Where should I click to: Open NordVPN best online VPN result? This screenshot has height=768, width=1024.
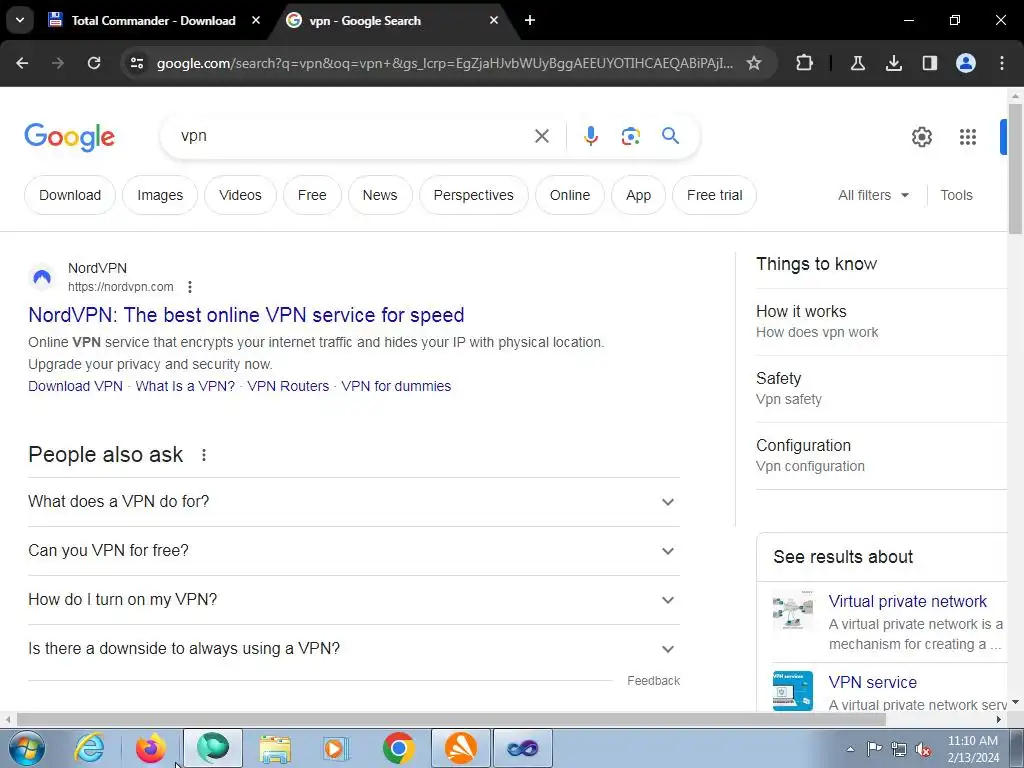click(246, 315)
